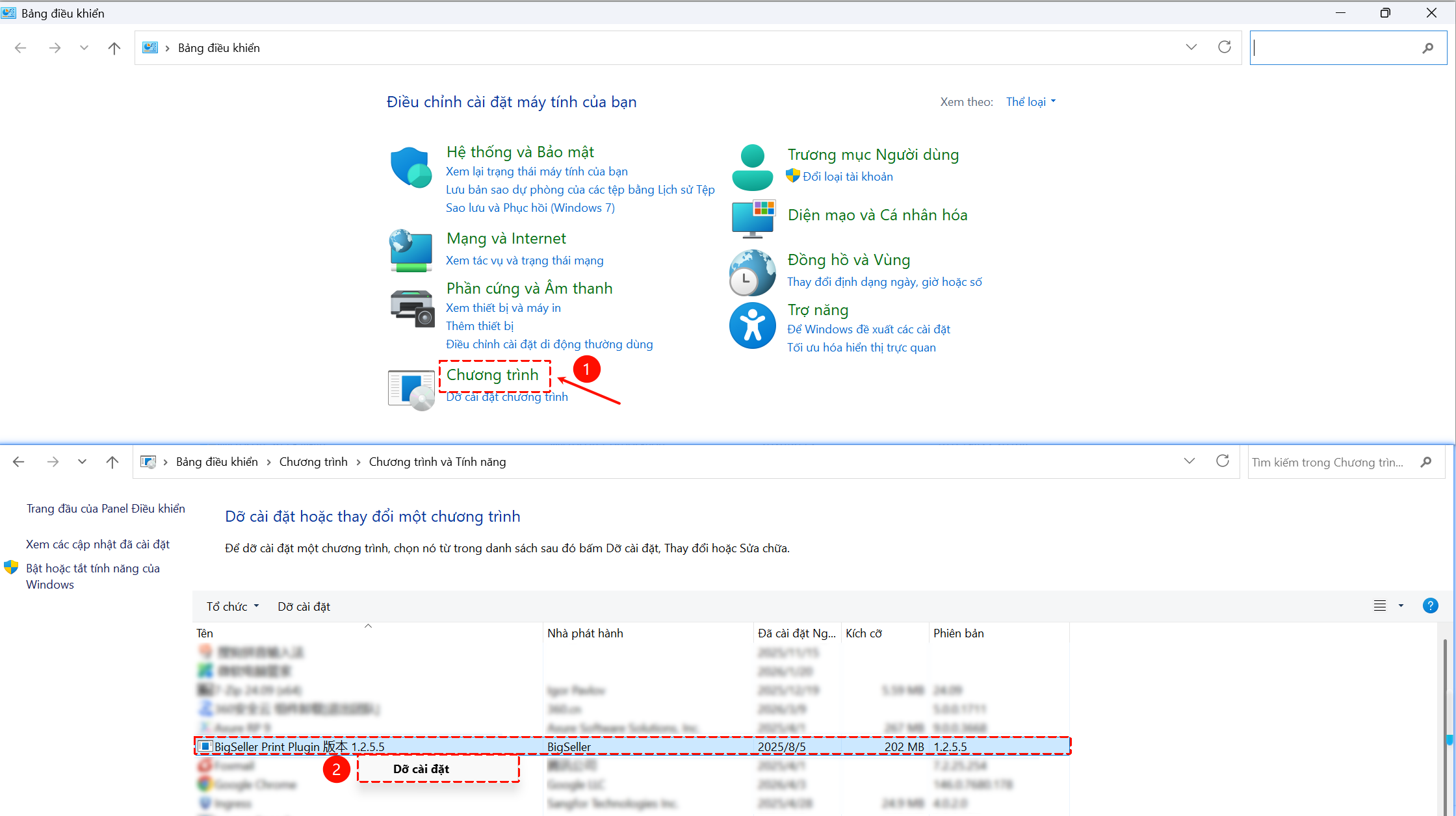Open address history dropdown in top window
1456x816 pixels.
[1191, 47]
